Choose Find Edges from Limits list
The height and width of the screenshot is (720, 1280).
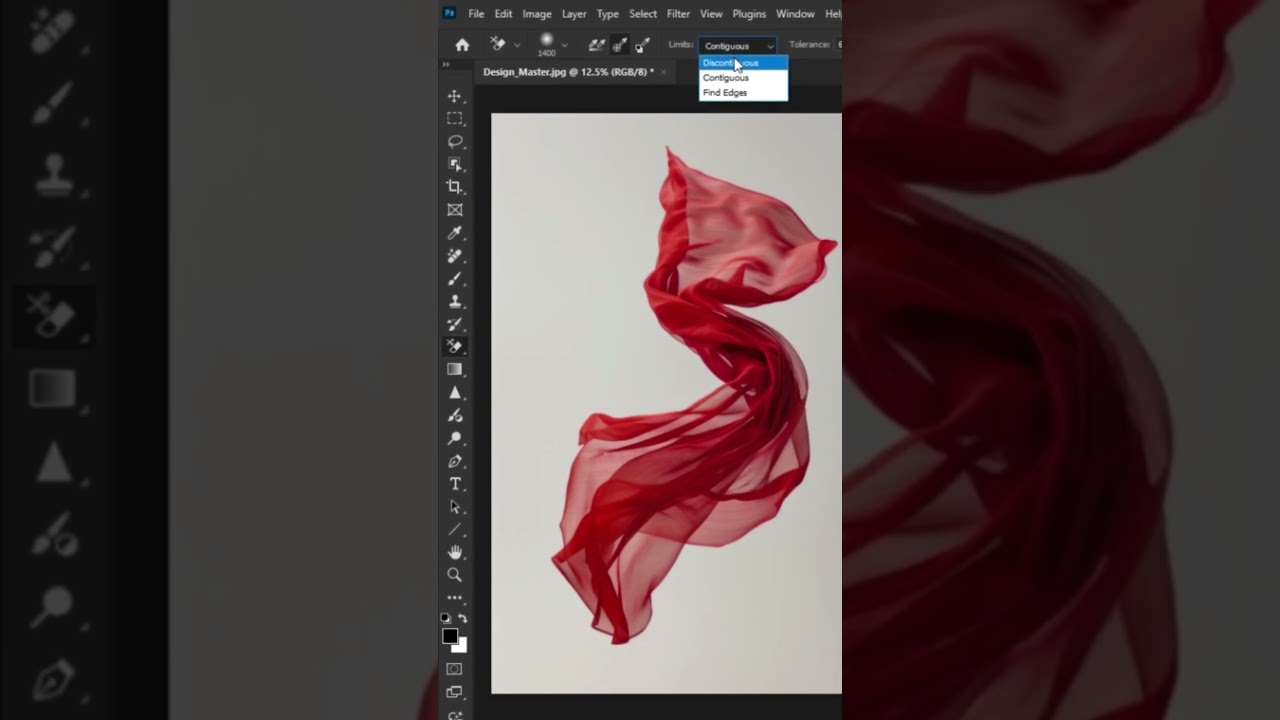(743, 93)
